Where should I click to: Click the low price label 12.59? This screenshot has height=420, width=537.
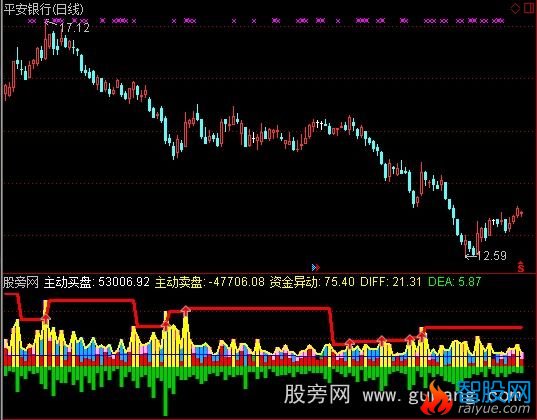point(491,256)
